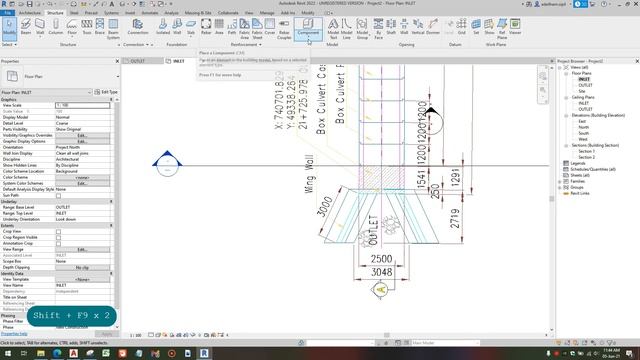Screen dimensions: 640x360
Task: Switch to the Collaborate ribbon tab
Action: coord(228,13)
